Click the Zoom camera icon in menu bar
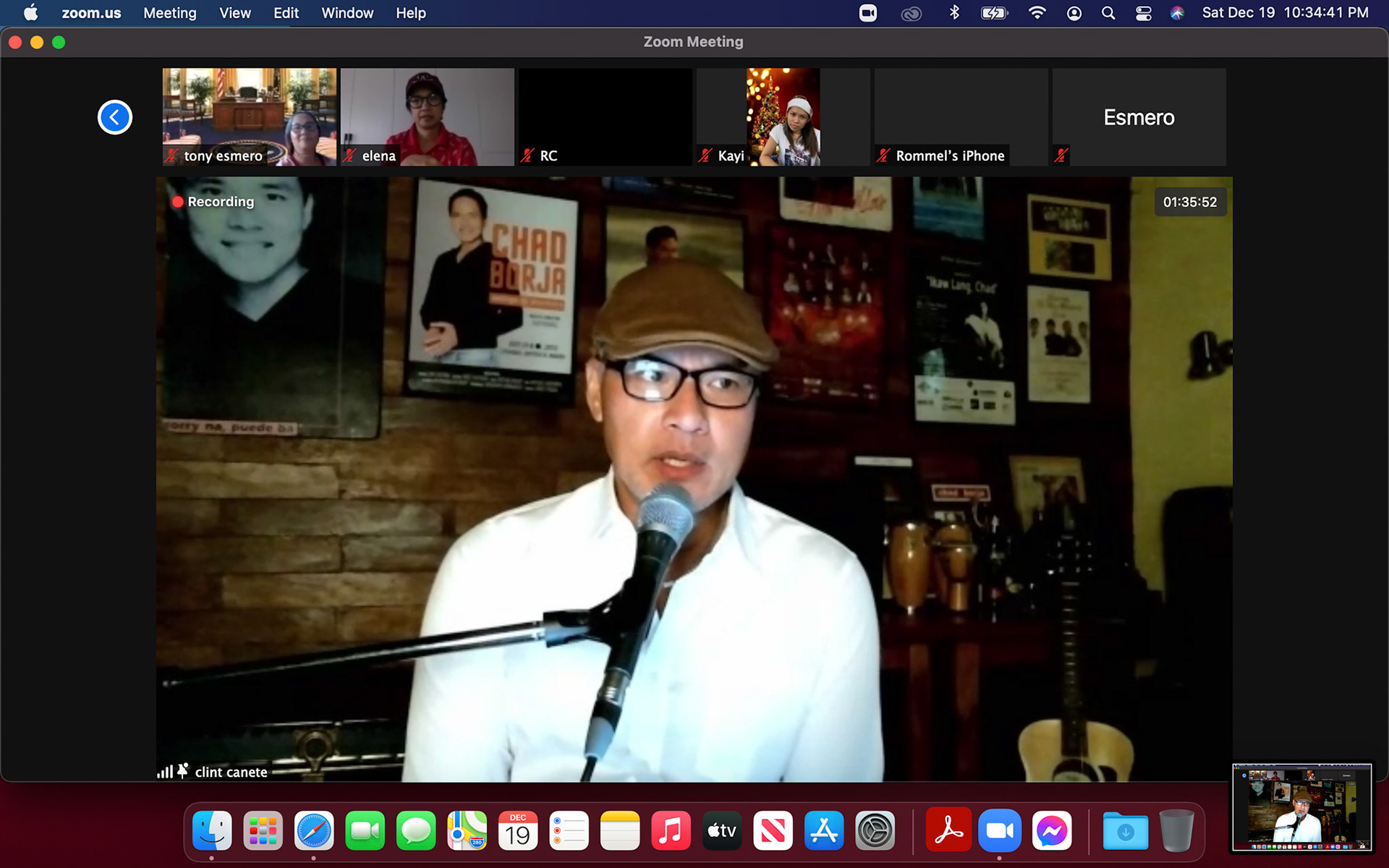 coord(867,13)
